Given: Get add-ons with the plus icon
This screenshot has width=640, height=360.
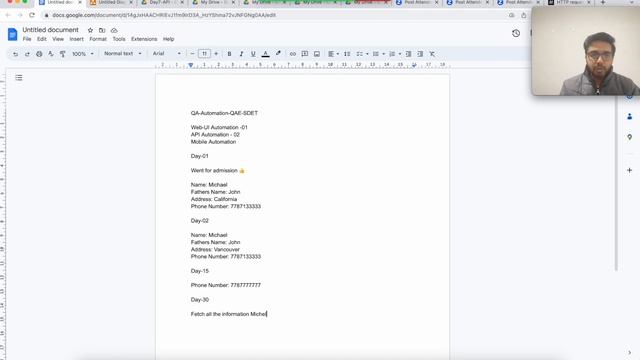Looking at the screenshot, I should tap(629, 170).
